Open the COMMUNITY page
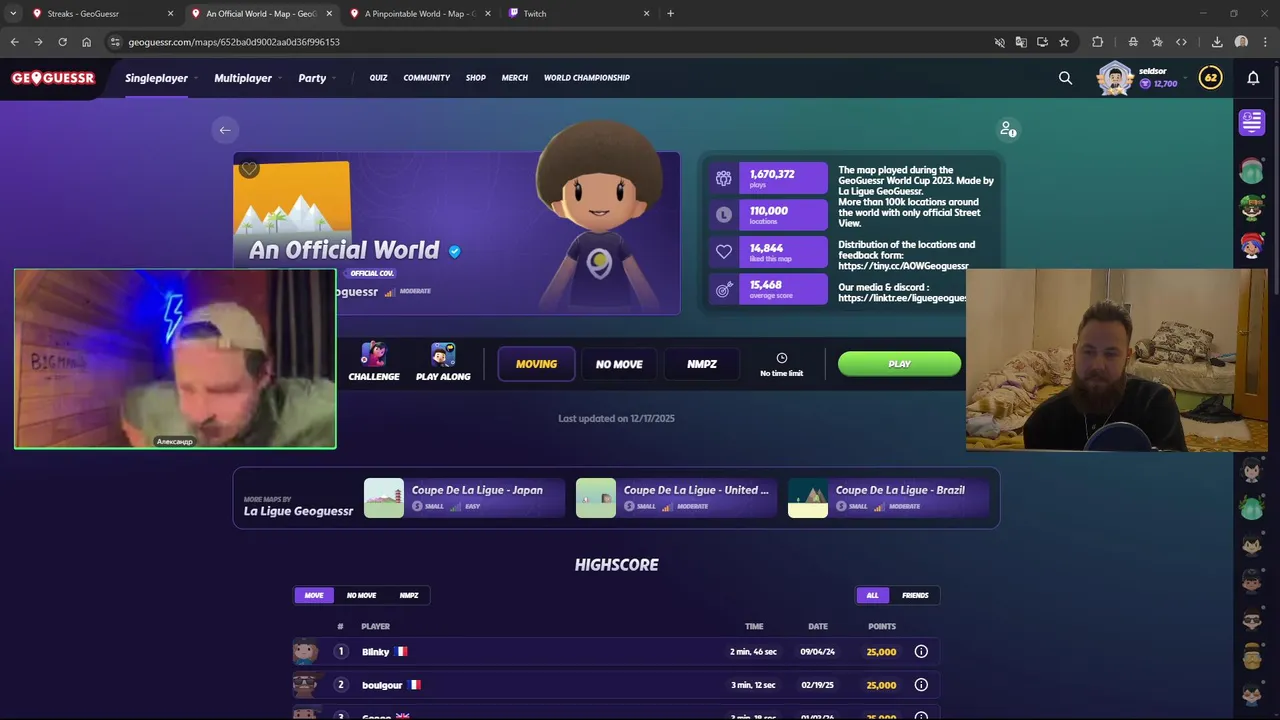Viewport: 1280px width, 720px height. 427,78
